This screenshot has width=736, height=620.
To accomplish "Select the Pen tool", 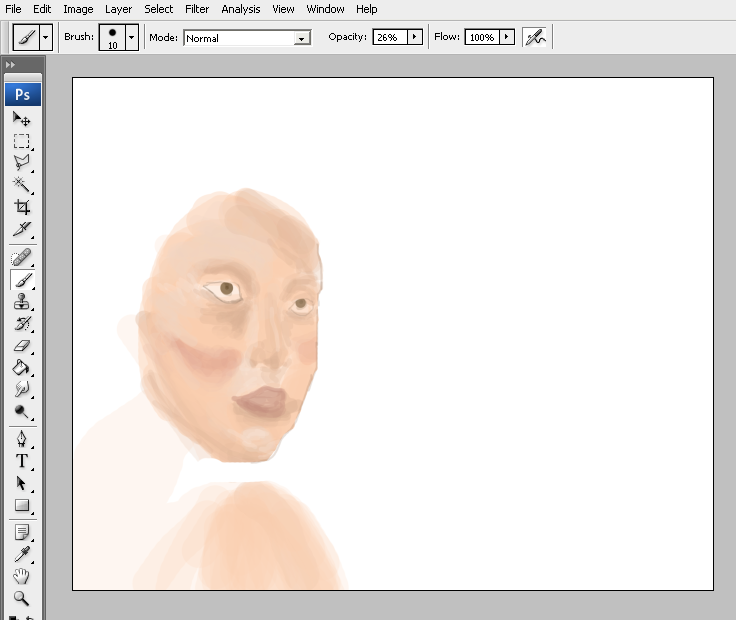I will [x=21, y=439].
